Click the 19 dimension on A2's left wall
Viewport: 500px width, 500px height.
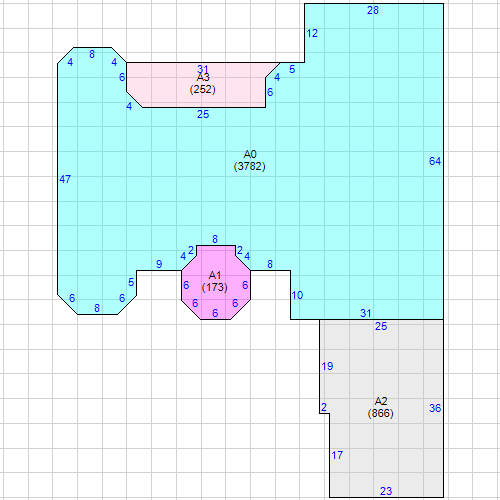coord(327,366)
